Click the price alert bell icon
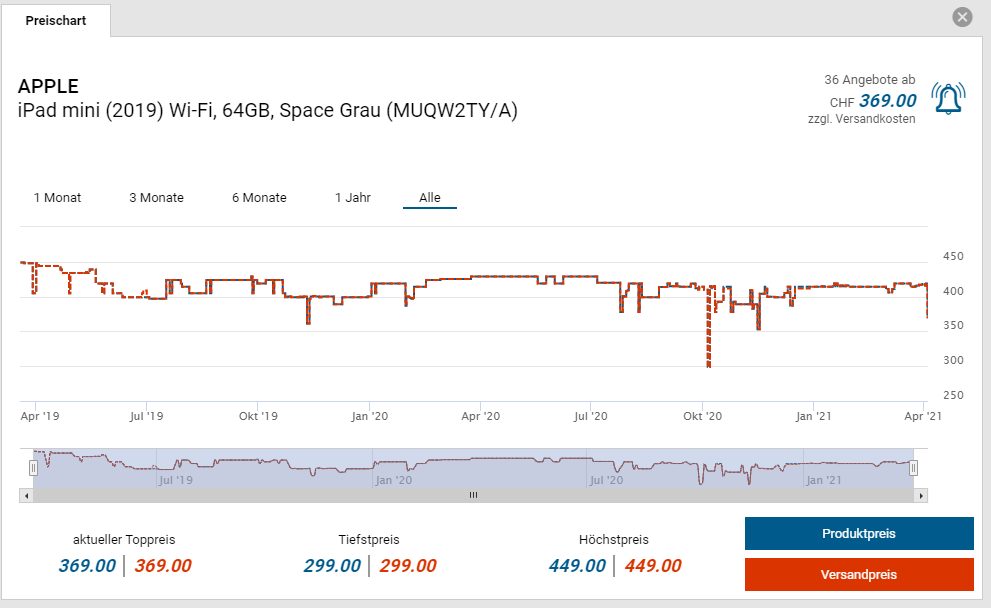 pos(947,98)
